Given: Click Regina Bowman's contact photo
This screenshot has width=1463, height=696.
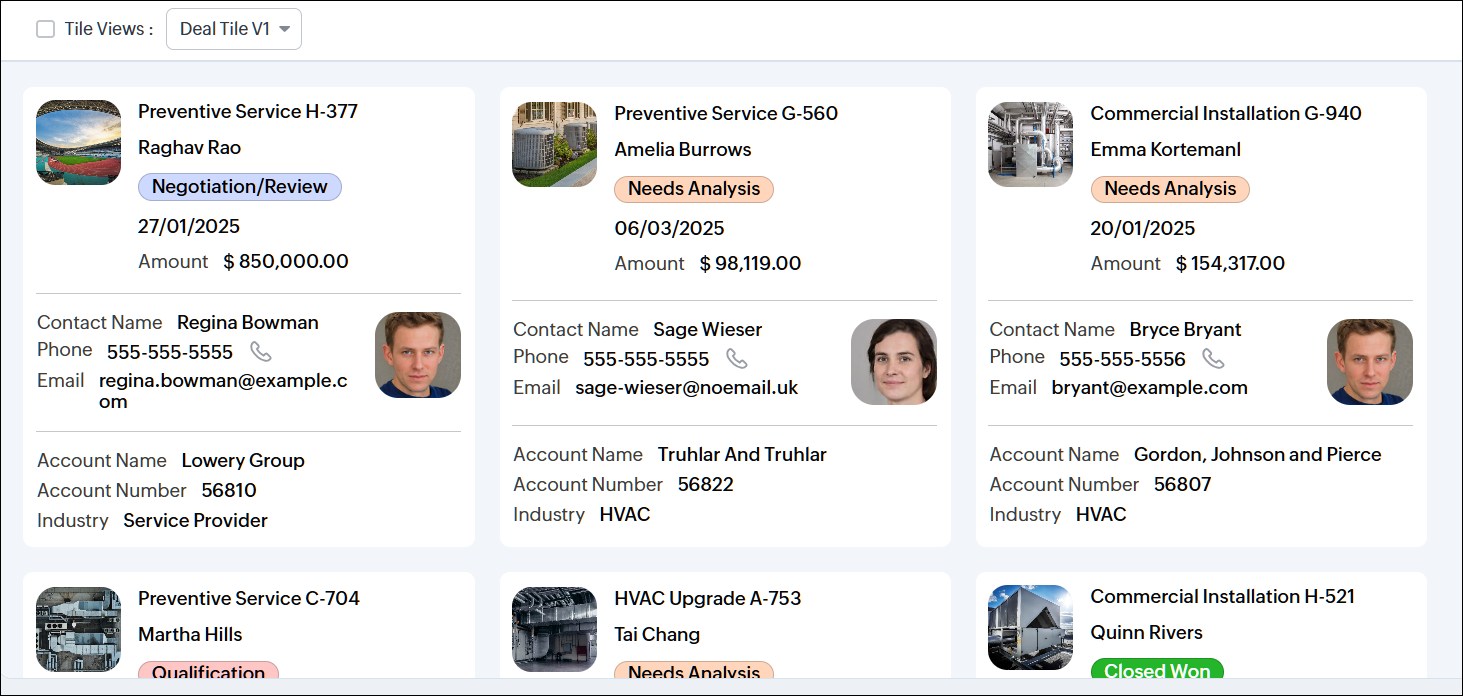Looking at the screenshot, I should (x=418, y=355).
